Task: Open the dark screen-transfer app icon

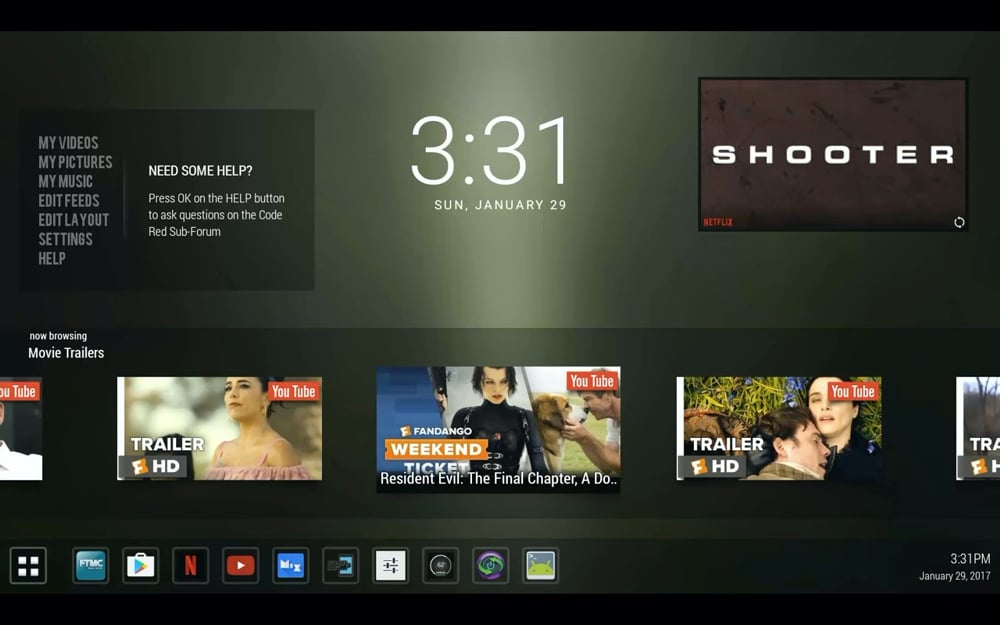Action: pyautogui.click(x=341, y=565)
